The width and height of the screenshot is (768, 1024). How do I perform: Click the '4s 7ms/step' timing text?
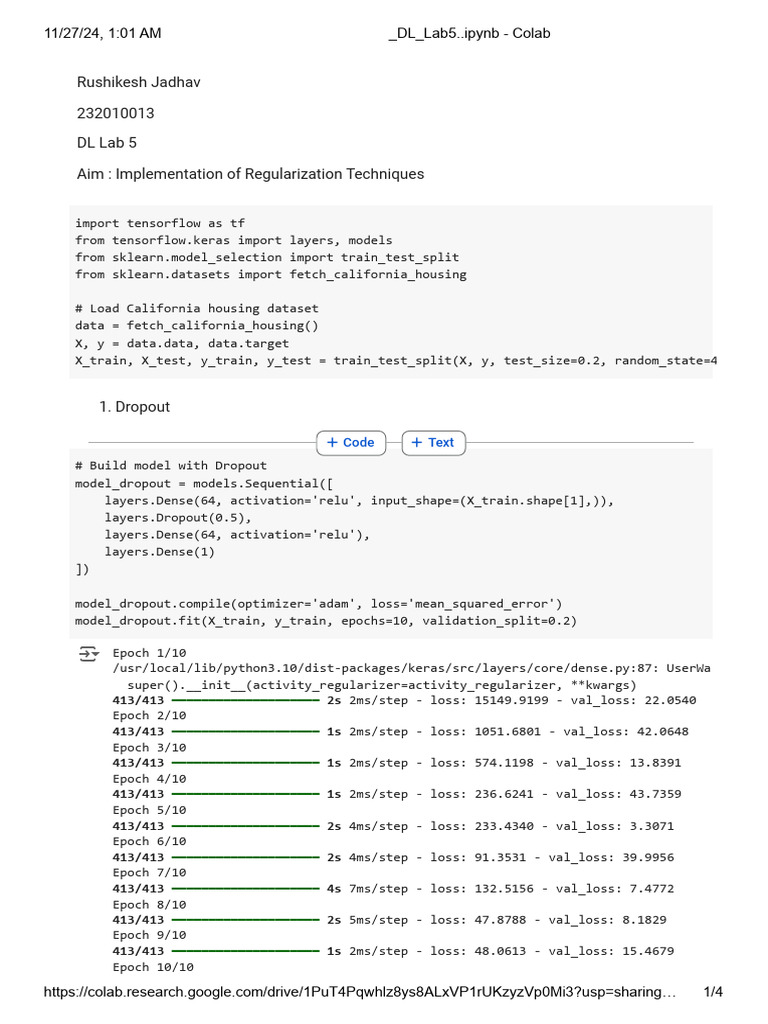click(x=368, y=889)
